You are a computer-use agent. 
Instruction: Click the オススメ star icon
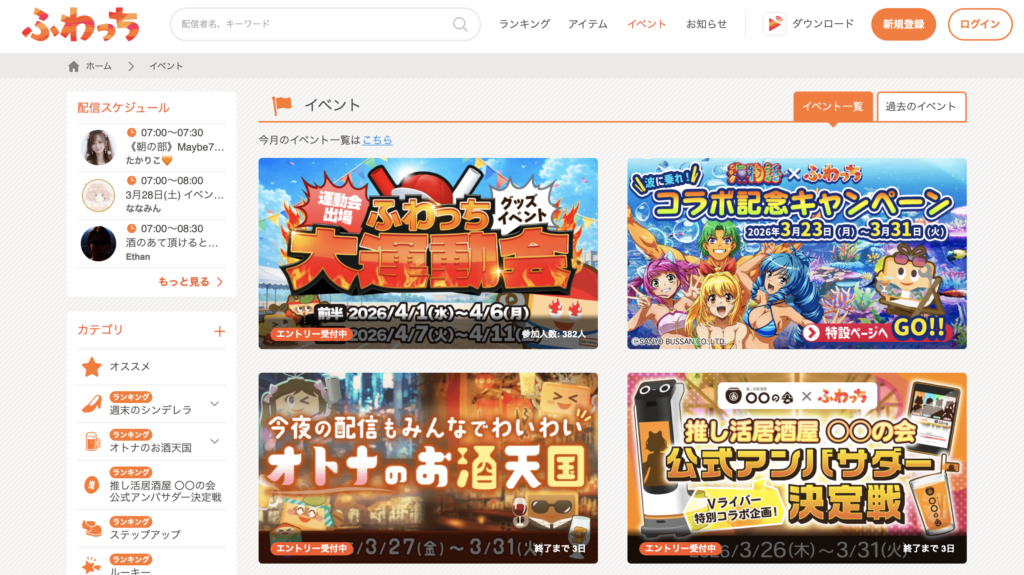92,367
